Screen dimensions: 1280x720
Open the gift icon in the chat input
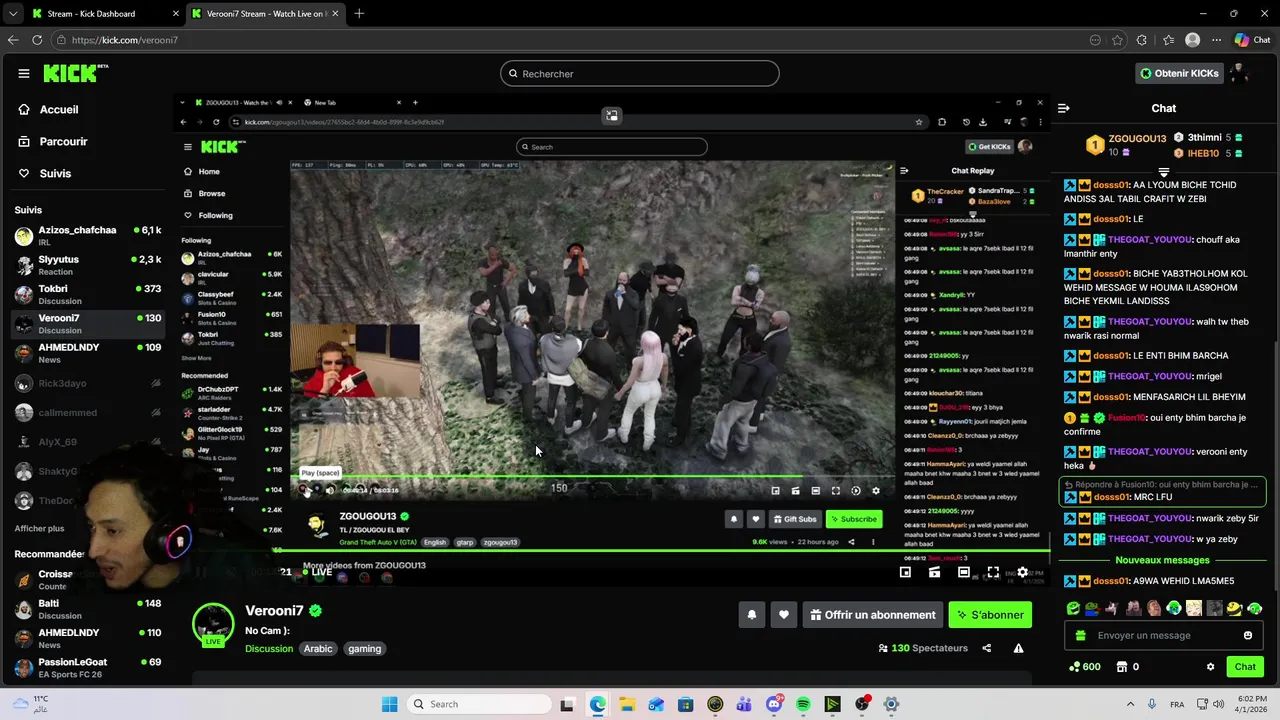[x=1080, y=636]
